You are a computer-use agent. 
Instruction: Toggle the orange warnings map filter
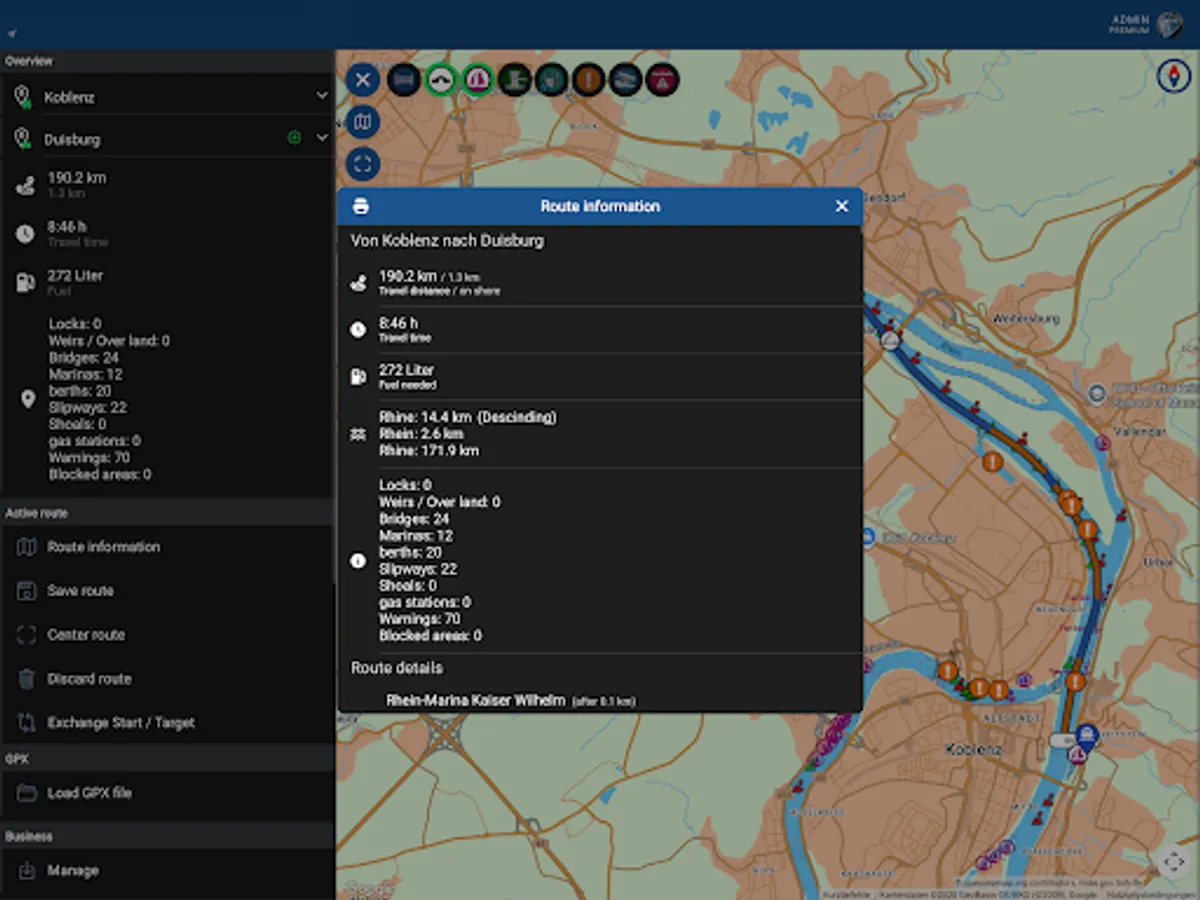(x=588, y=80)
